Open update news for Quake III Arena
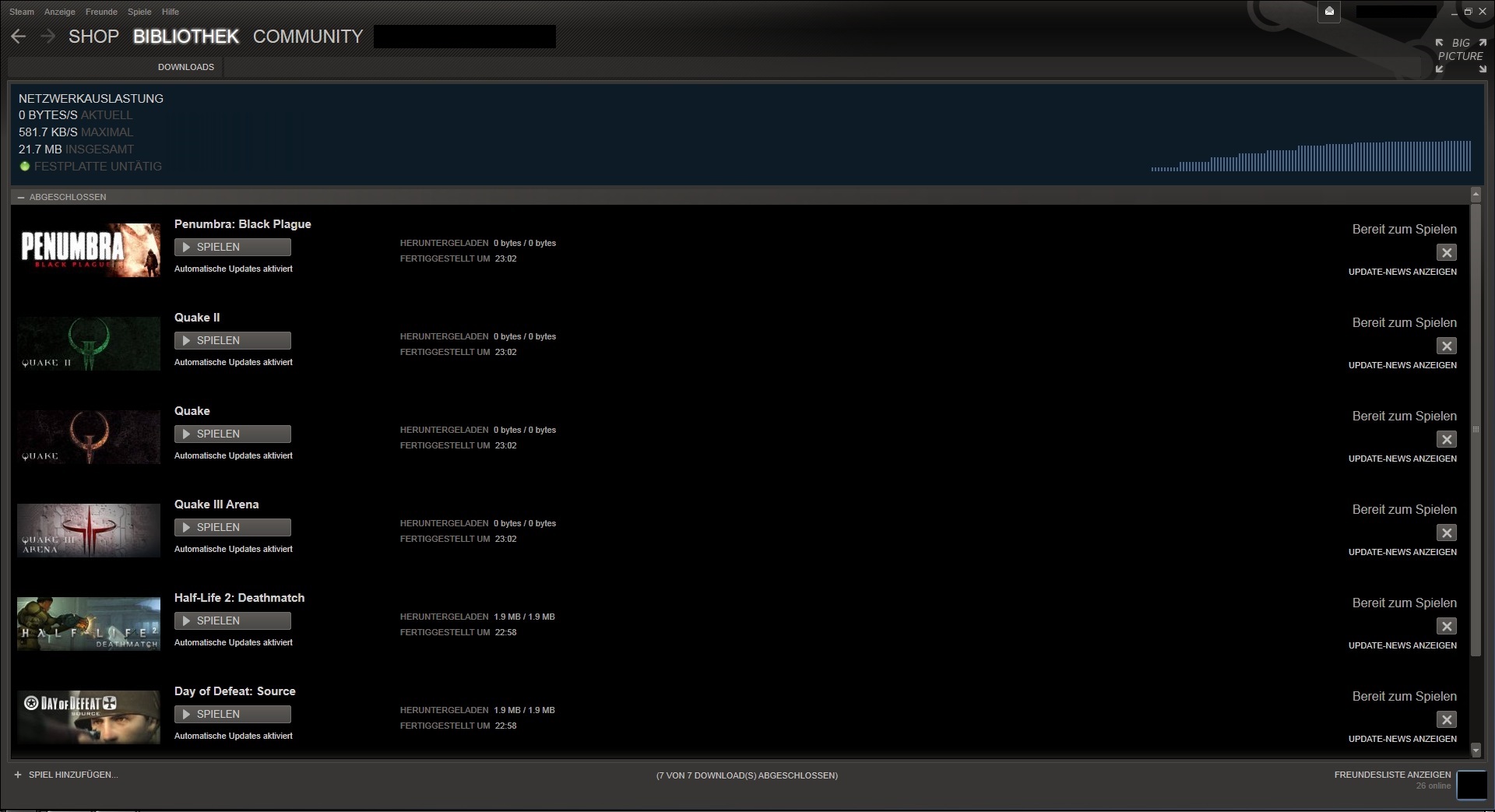Image resolution: width=1495 pixels, height=812 pixels. [1402, 552]
